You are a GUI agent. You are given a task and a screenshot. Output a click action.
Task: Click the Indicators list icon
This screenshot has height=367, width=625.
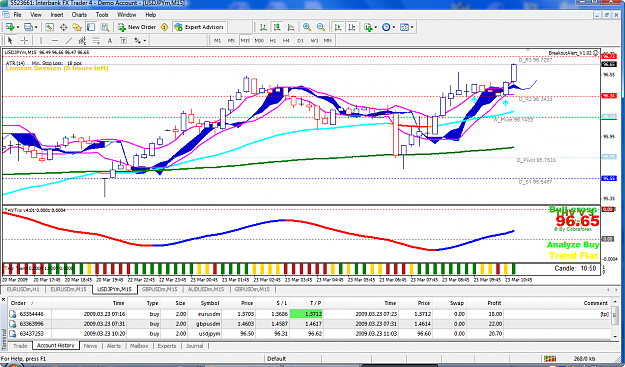coord(368,27)
